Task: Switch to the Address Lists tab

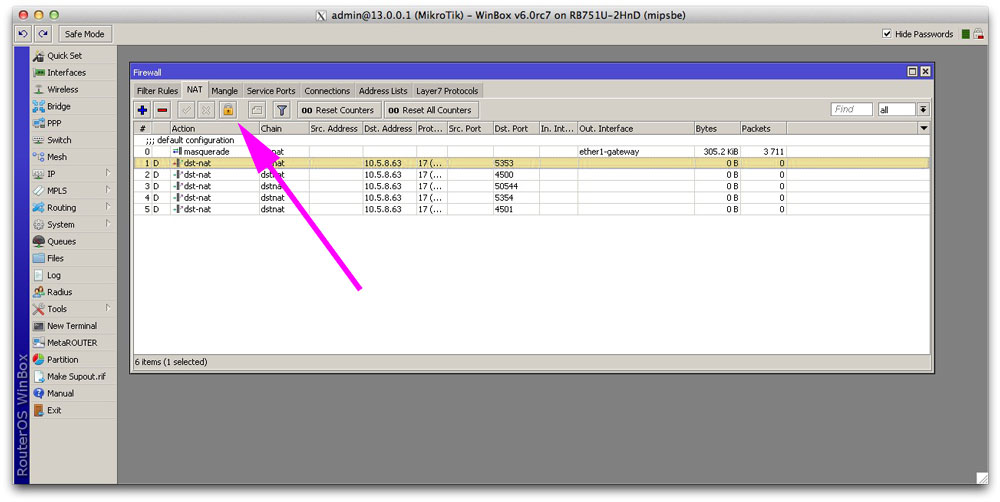Action: pyautogui.click(x=383, y=91)
